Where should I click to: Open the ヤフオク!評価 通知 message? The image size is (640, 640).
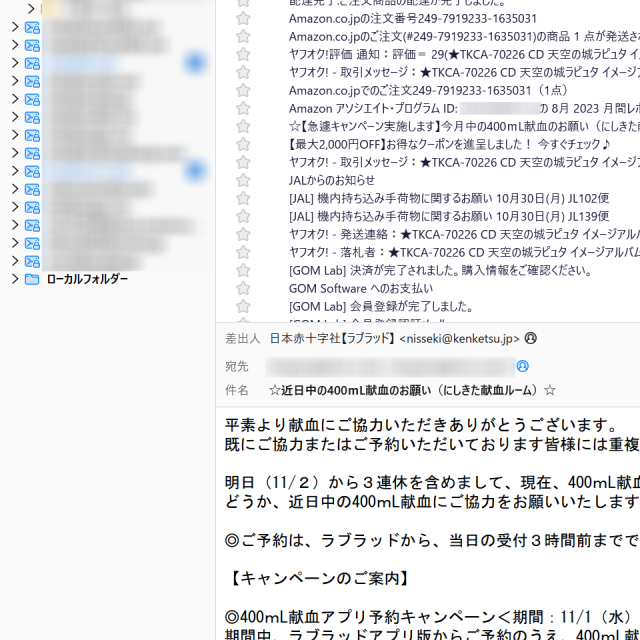point(464,55)
